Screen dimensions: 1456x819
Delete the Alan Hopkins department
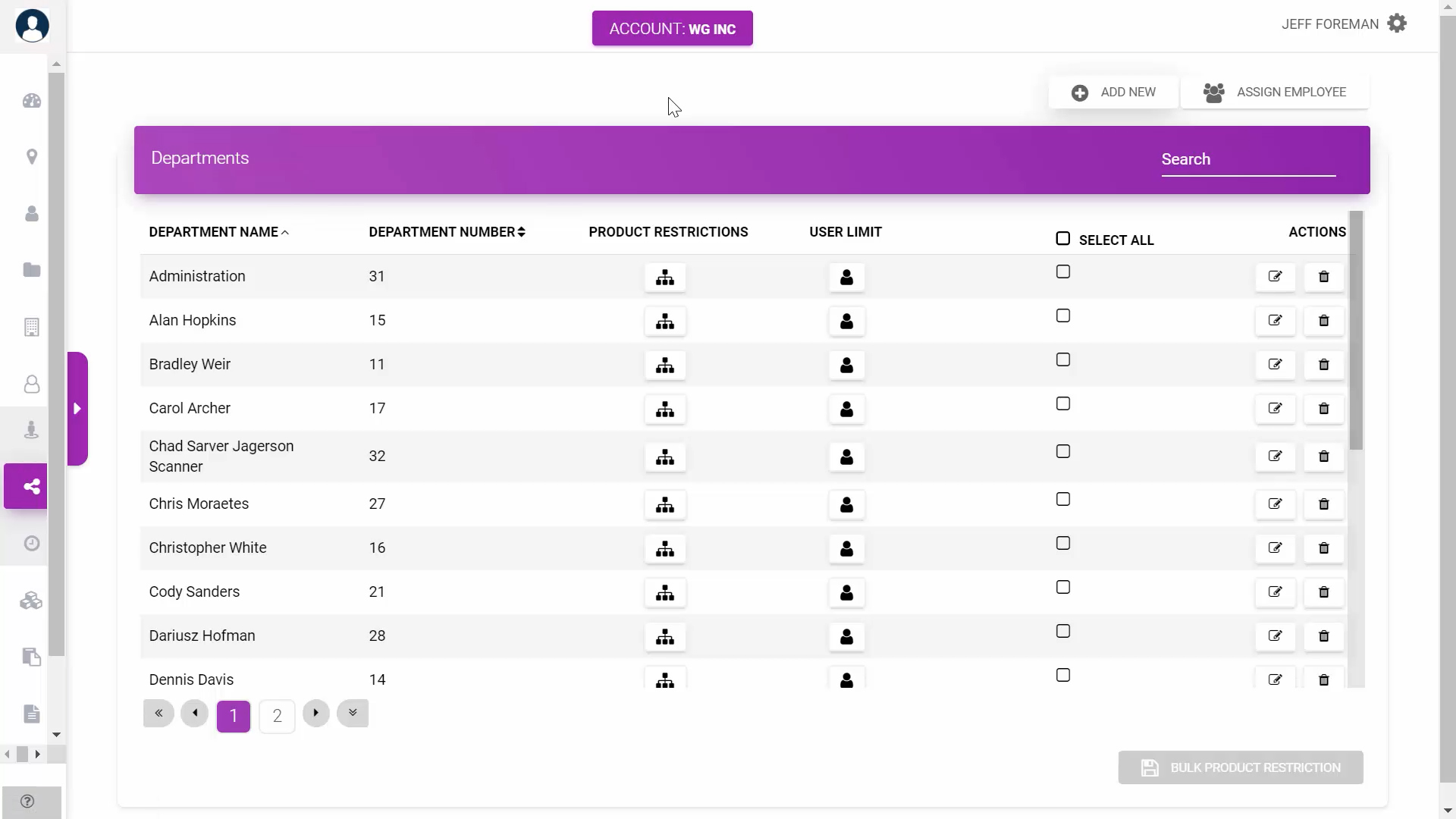coord(1324,321)
